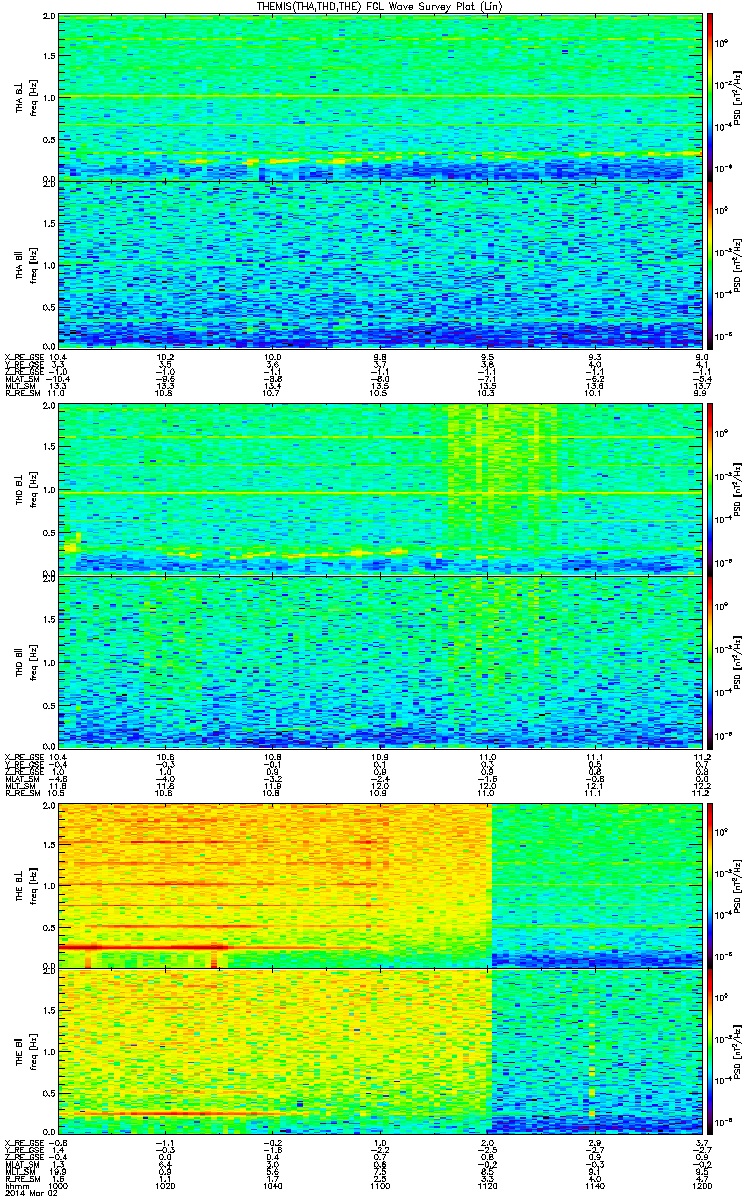Click the THE B-perpendicular spectrogram panel
The height and width of the screenshot is (1200, 750).
pyautogui.click(x=380, y=885)
